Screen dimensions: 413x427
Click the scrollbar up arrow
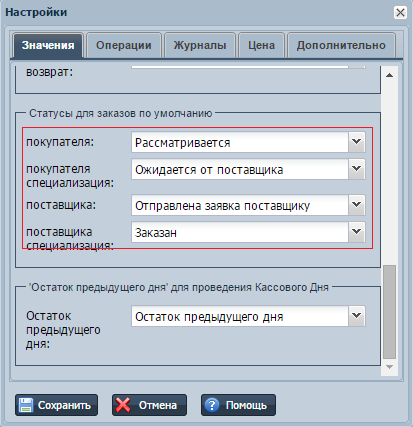click(389, 75)
